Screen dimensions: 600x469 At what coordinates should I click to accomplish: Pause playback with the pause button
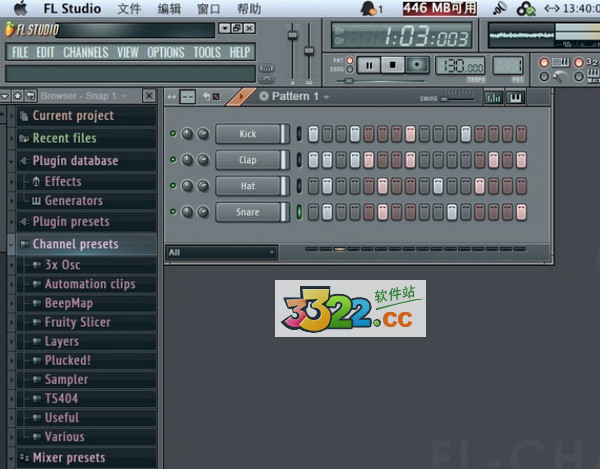(x=369, y=65)
